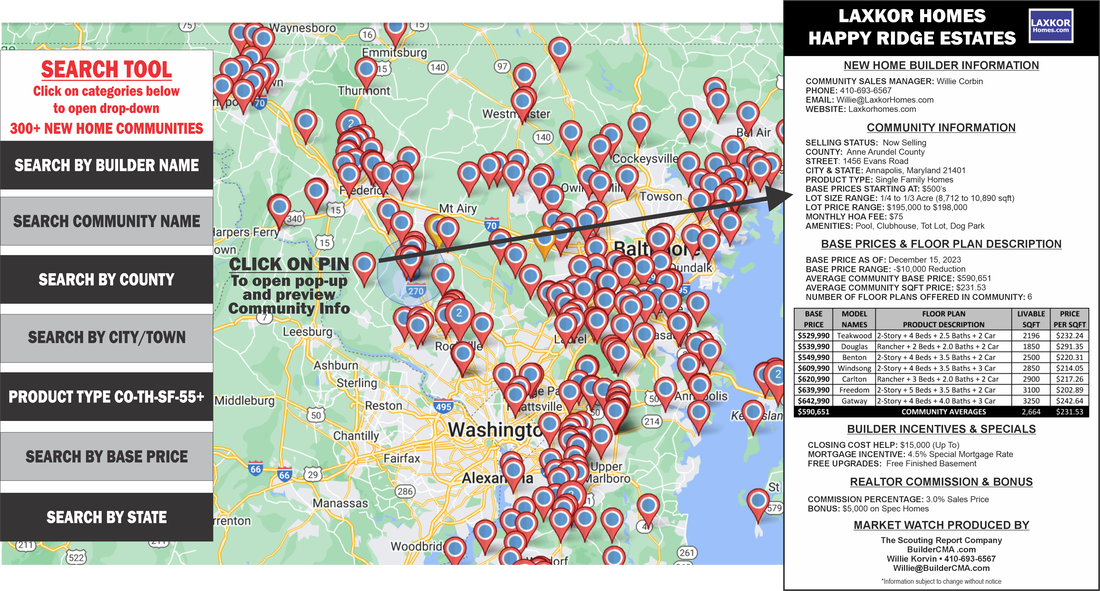Open the Search By Builder Name drop-down
The image size is (1100, 591).
click(107, 166)
